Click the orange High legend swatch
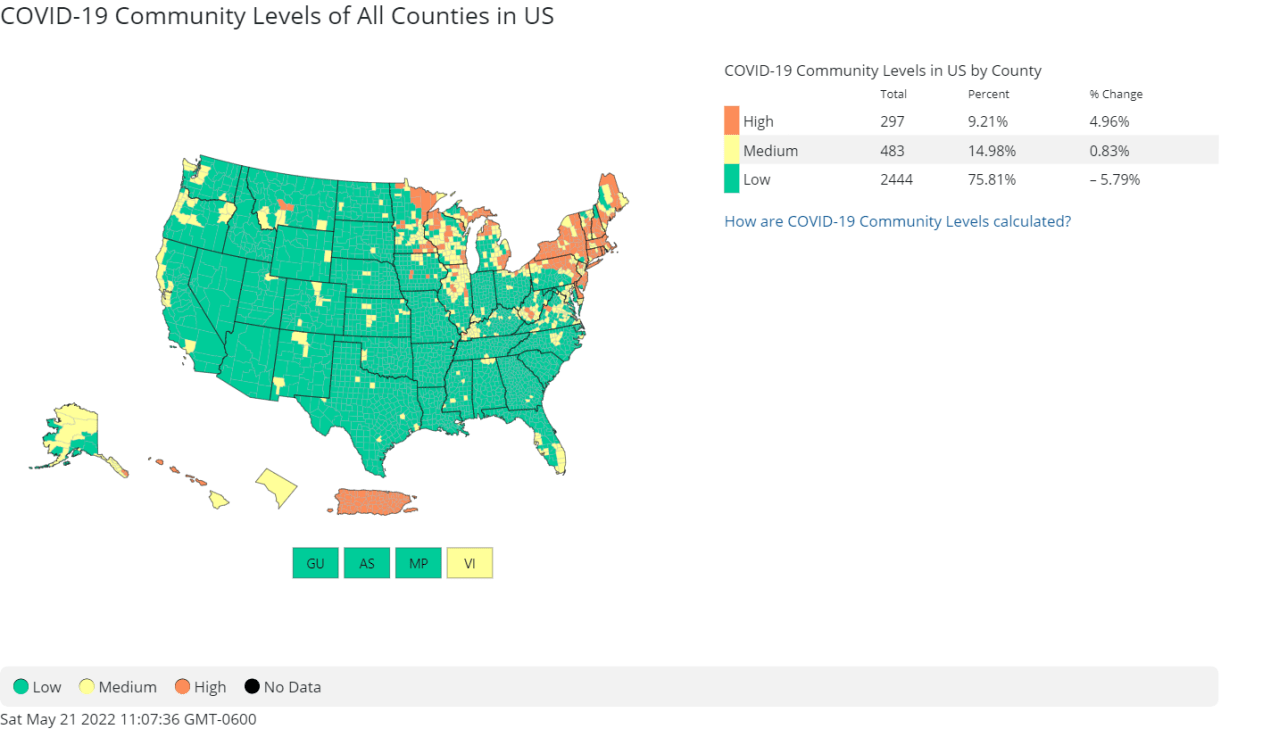 tap(181, 686)
